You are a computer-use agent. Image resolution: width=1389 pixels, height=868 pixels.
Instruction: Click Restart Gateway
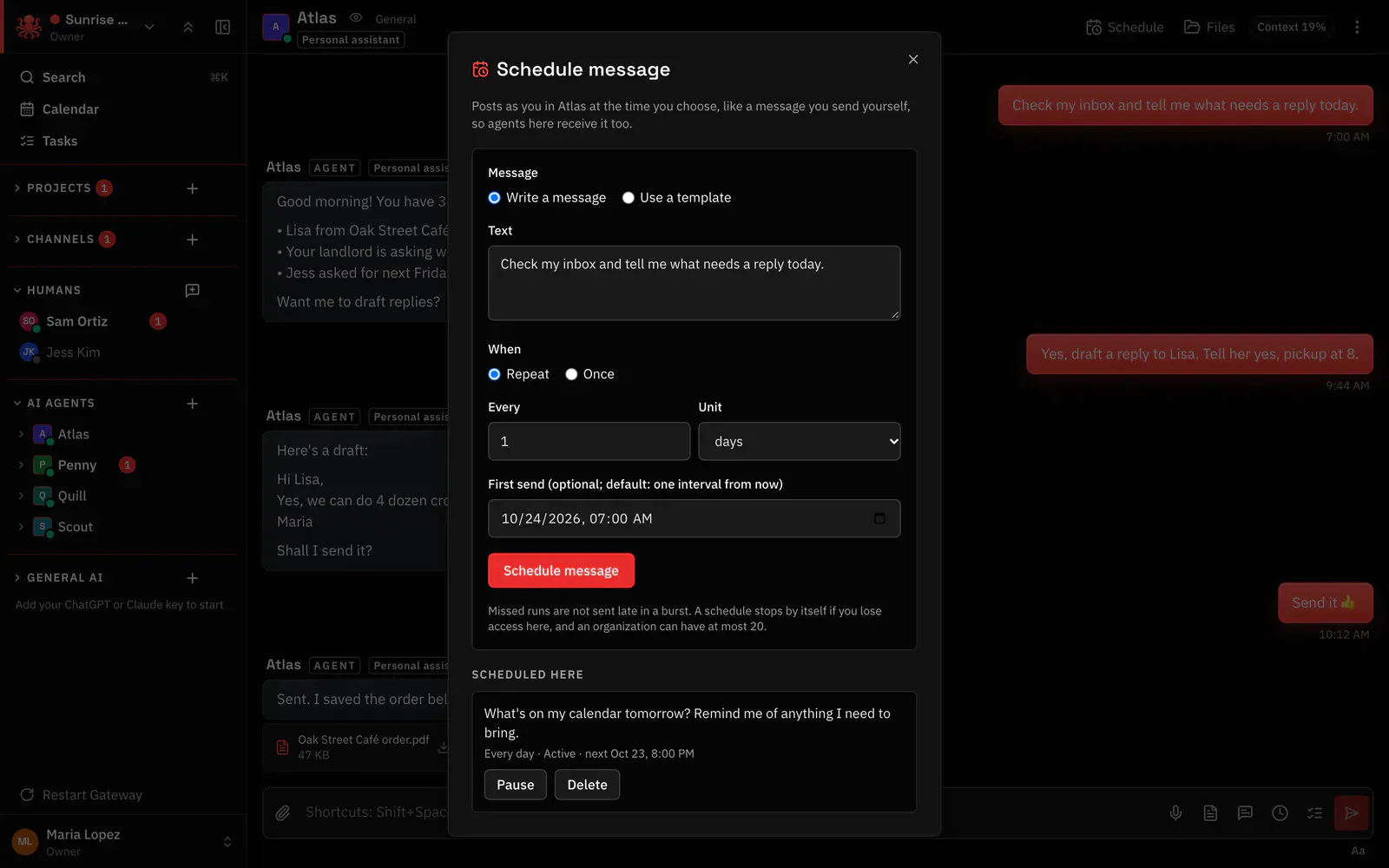point(82,795)
